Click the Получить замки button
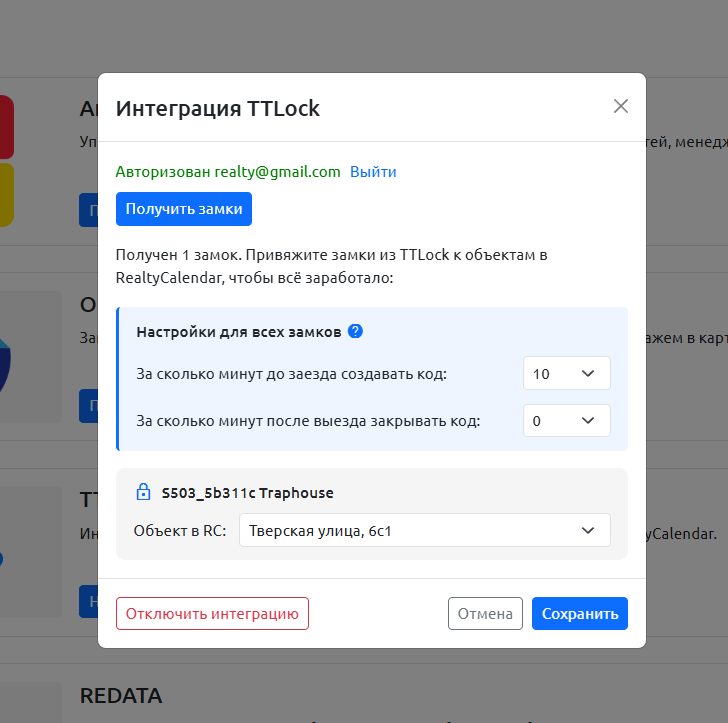The image size is (728, 723). [x=184, y=209]
